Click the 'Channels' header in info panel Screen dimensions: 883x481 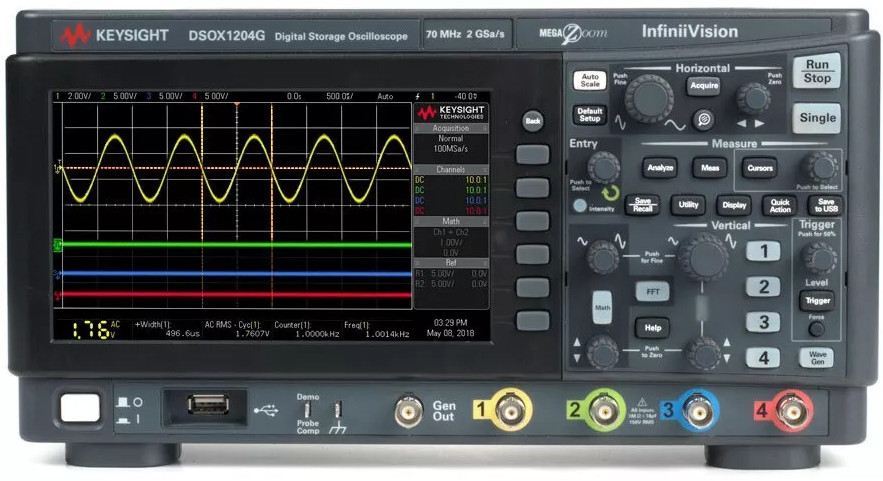(x=451, y=170)
